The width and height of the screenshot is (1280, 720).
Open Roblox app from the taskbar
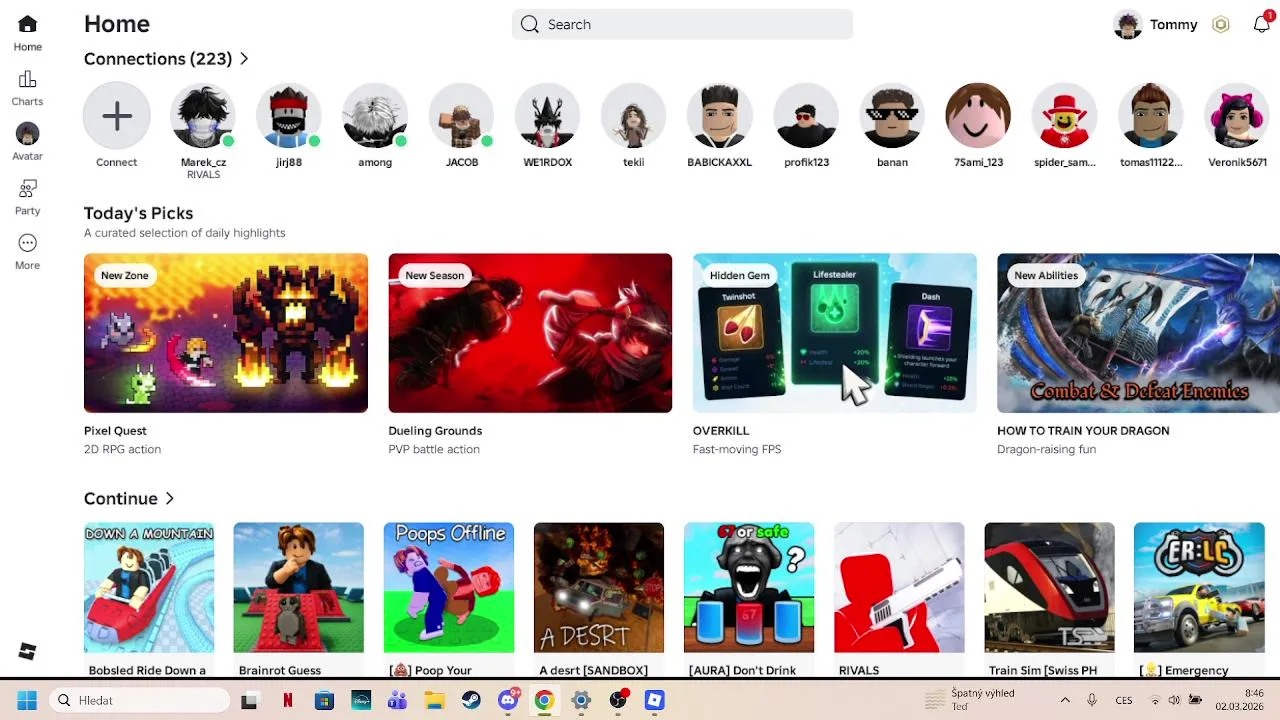coord(654,700)
